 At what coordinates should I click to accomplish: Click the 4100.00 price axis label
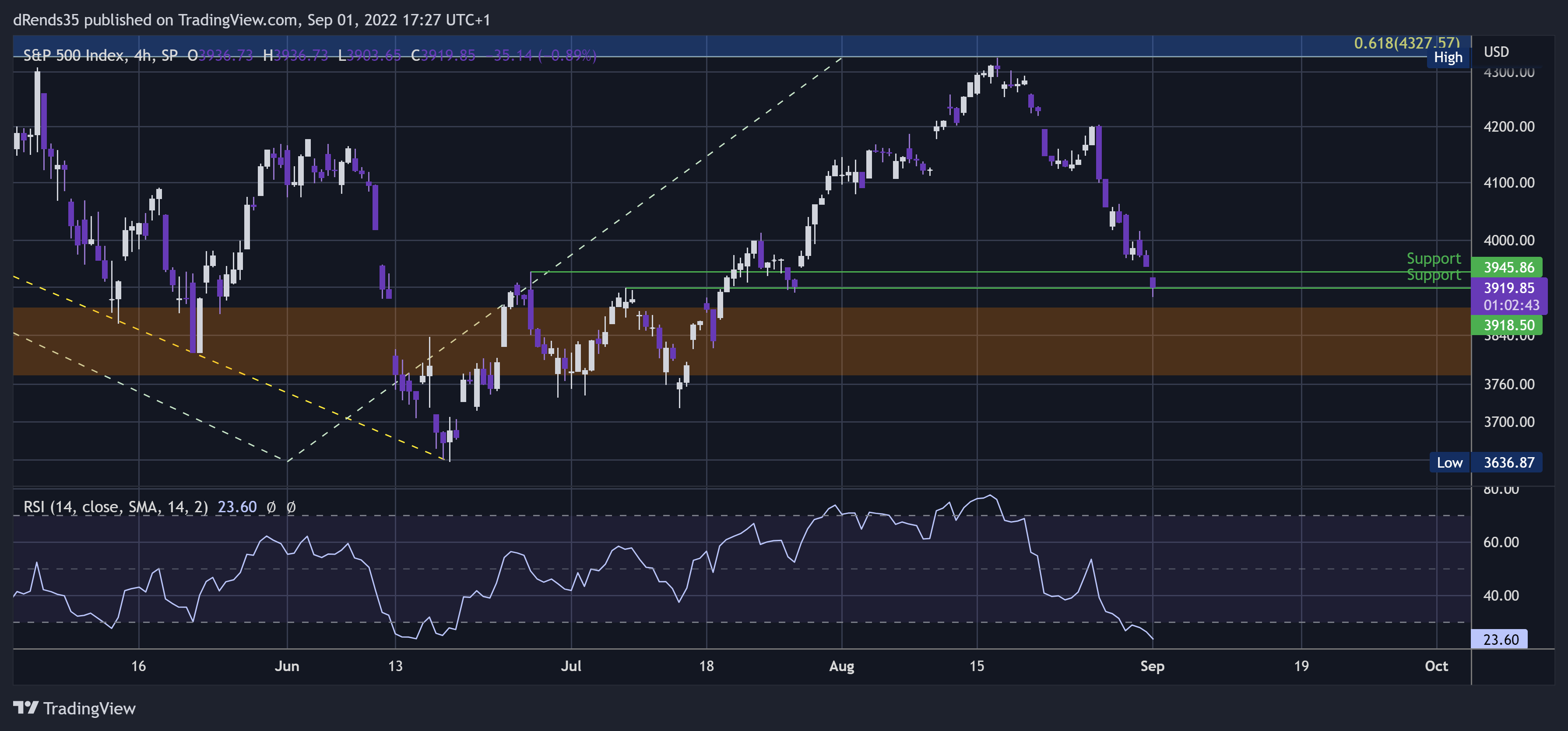(x=1508, y=182)
